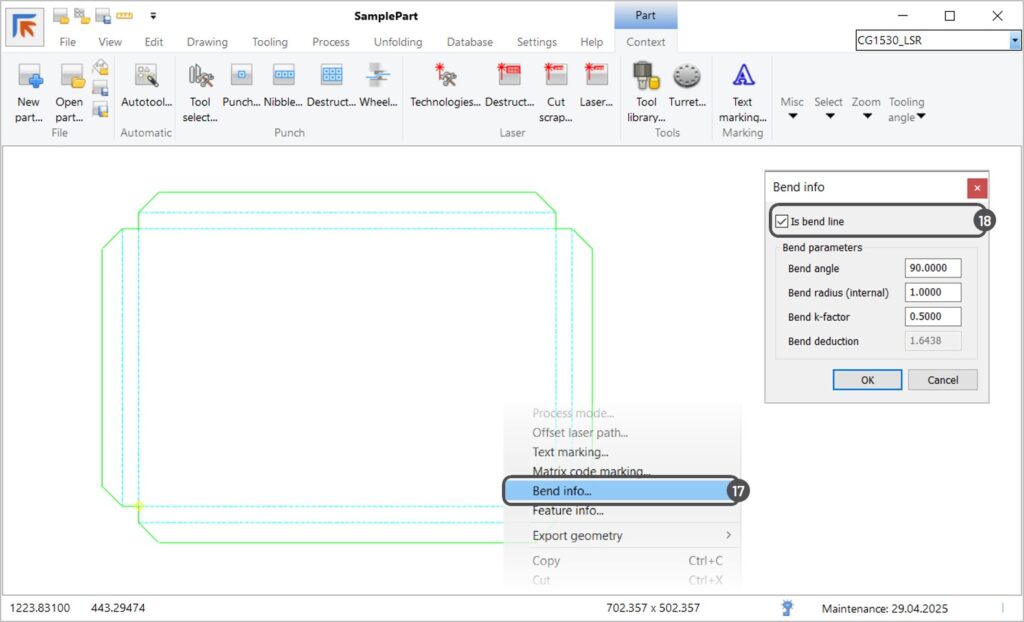Uncheck the Is bend line checkbox

pyautogui.click(x=782, y=221)
